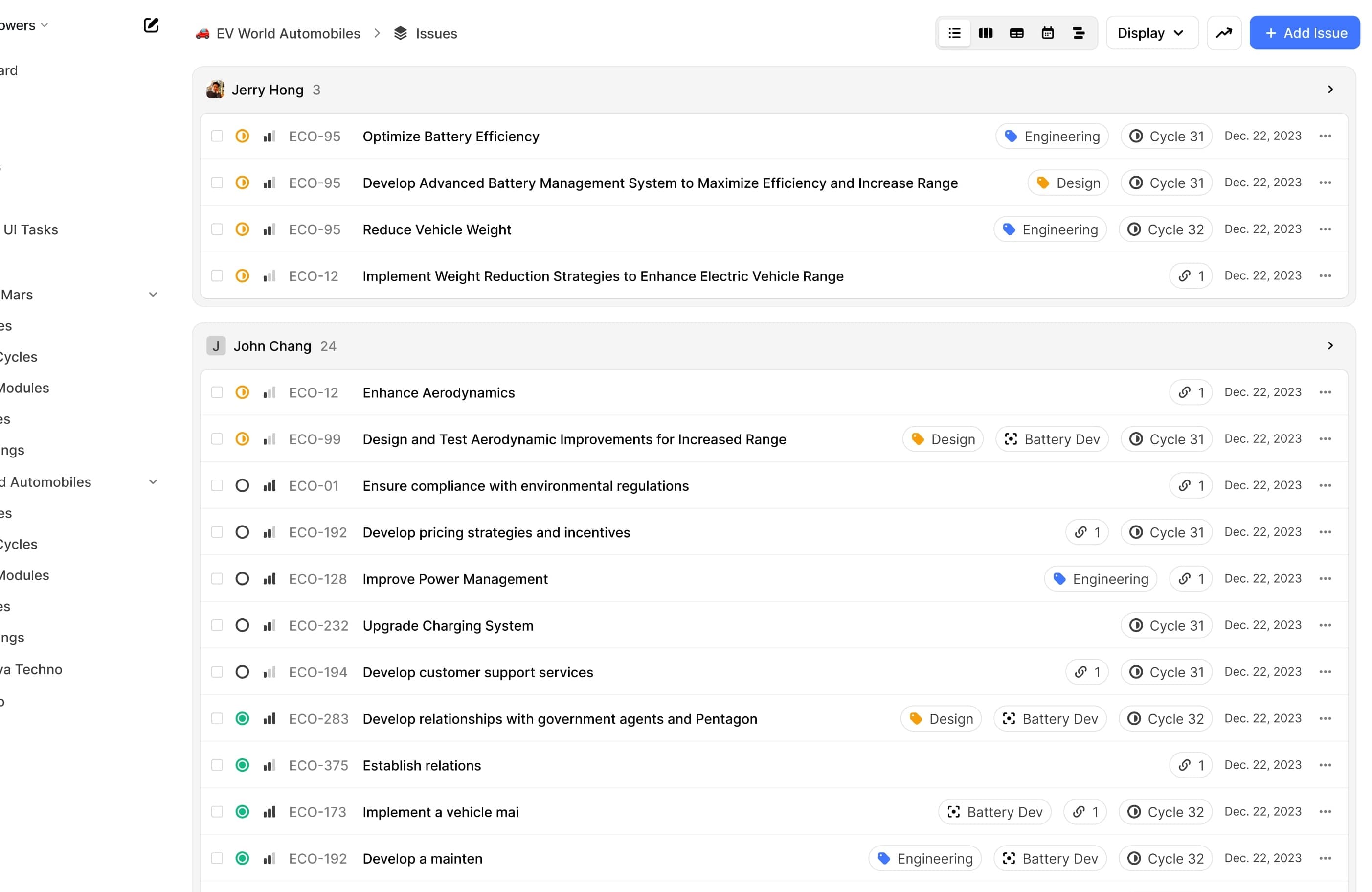Switch to Gantt chart layout icon

1079,33
